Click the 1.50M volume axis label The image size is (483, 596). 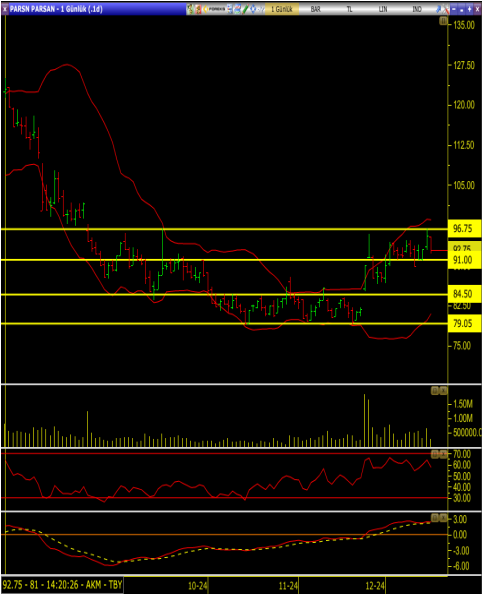coord(463,404)
